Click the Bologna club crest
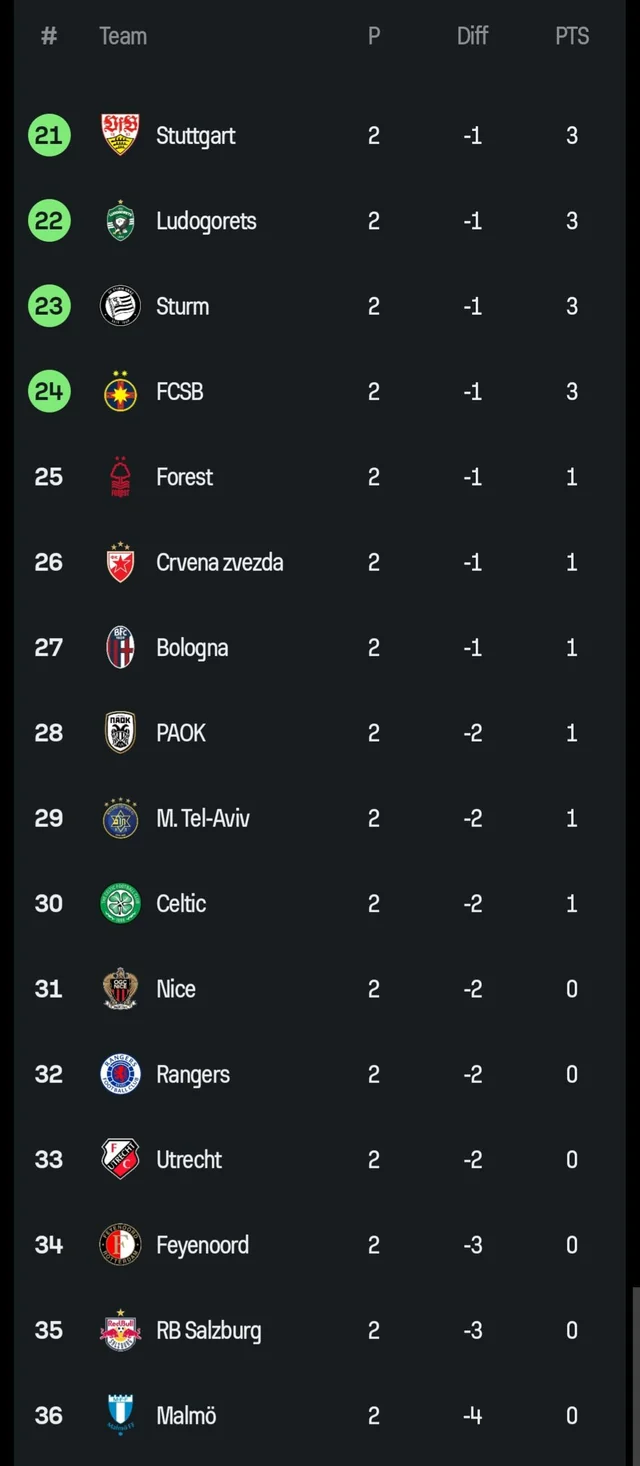Image resolution: width=640 pixels, height=1466 pixels. [119, 647]
